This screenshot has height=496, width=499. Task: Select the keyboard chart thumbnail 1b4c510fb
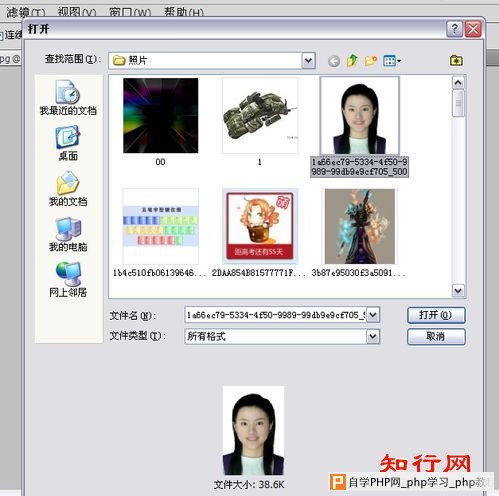pos(160,226)
